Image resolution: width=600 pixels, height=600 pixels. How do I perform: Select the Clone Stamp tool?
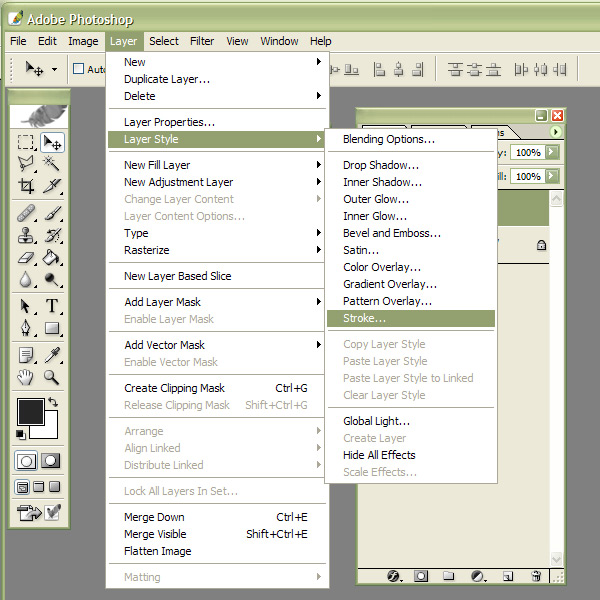(x=26, y=235)
